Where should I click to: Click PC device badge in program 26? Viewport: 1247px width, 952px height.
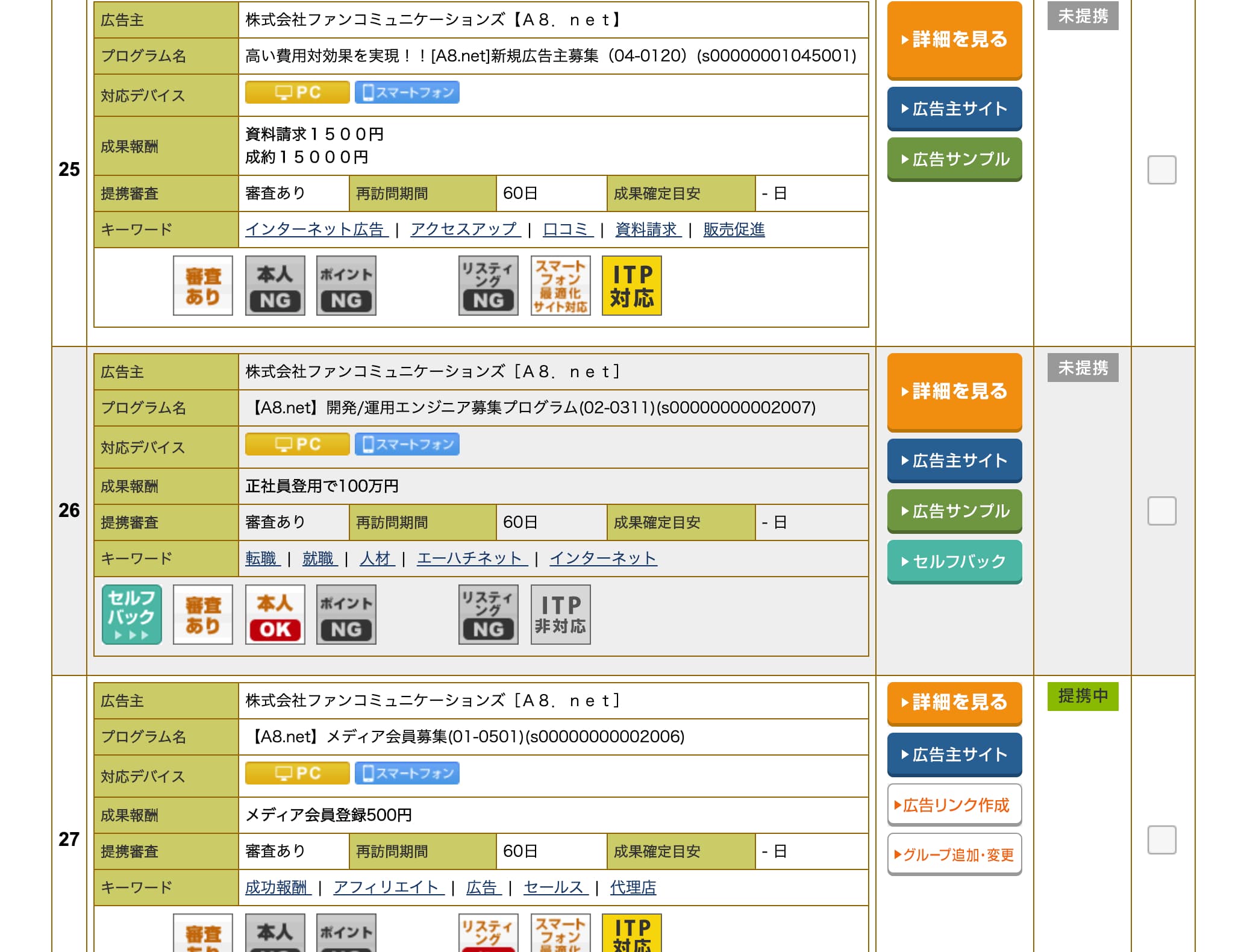coord(298,444)
